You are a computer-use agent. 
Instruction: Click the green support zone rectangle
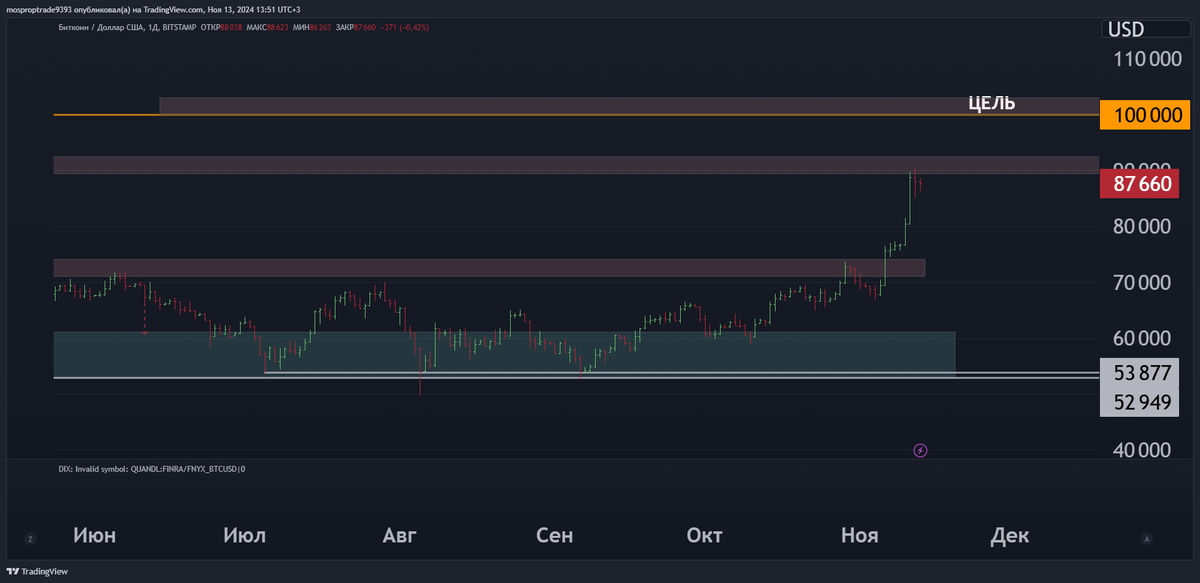coord(500,354)
